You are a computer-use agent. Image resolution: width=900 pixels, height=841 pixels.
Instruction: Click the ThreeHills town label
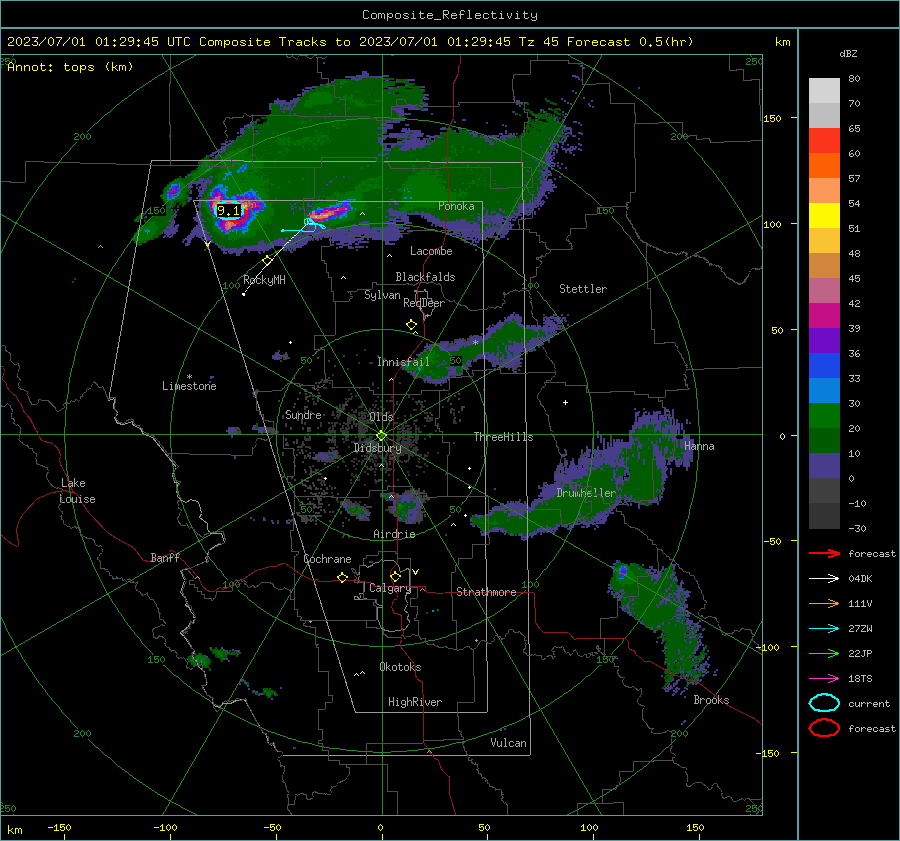(503, 437)
